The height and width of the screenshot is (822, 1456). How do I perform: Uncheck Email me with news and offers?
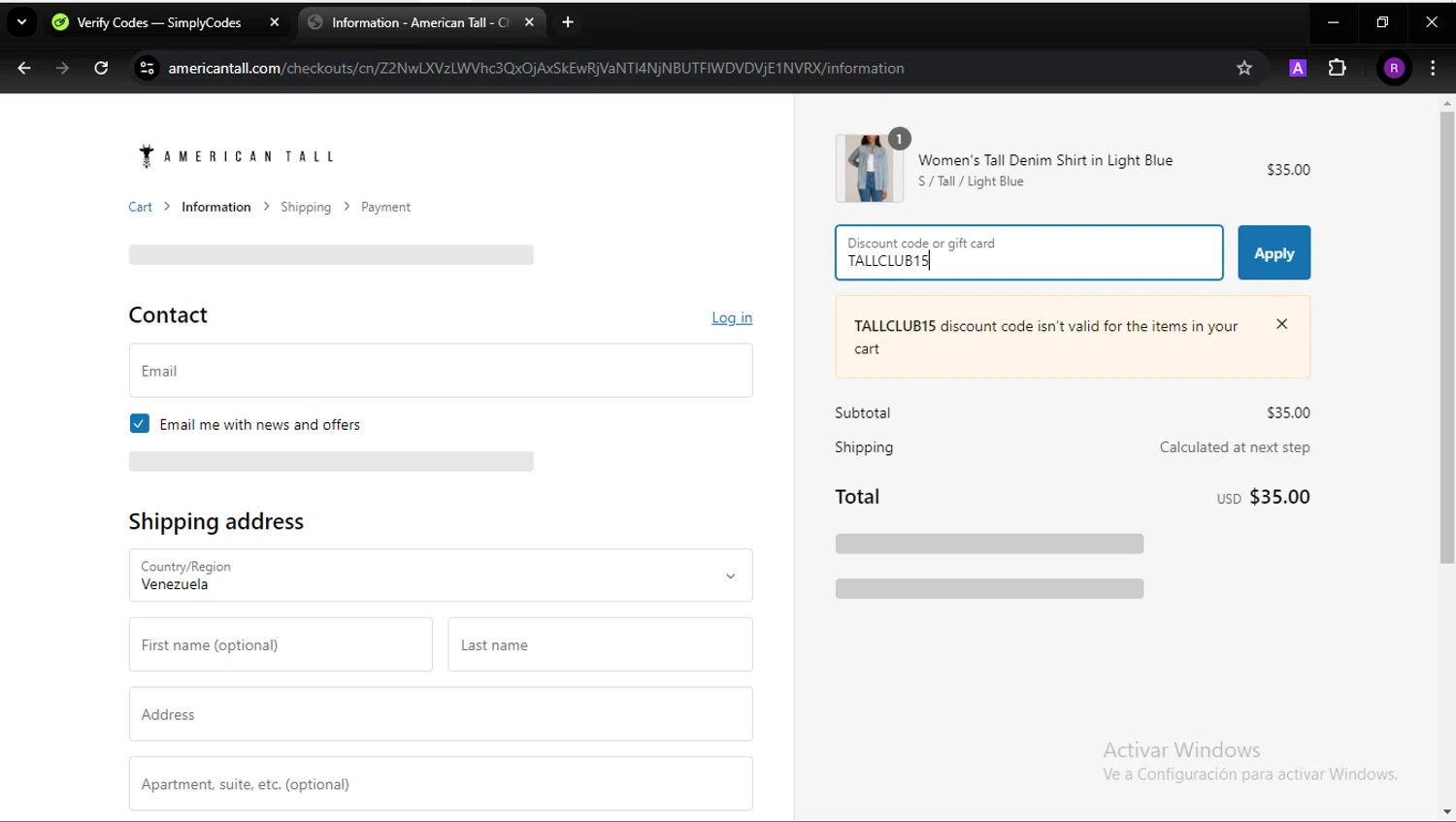pos(140,424)
